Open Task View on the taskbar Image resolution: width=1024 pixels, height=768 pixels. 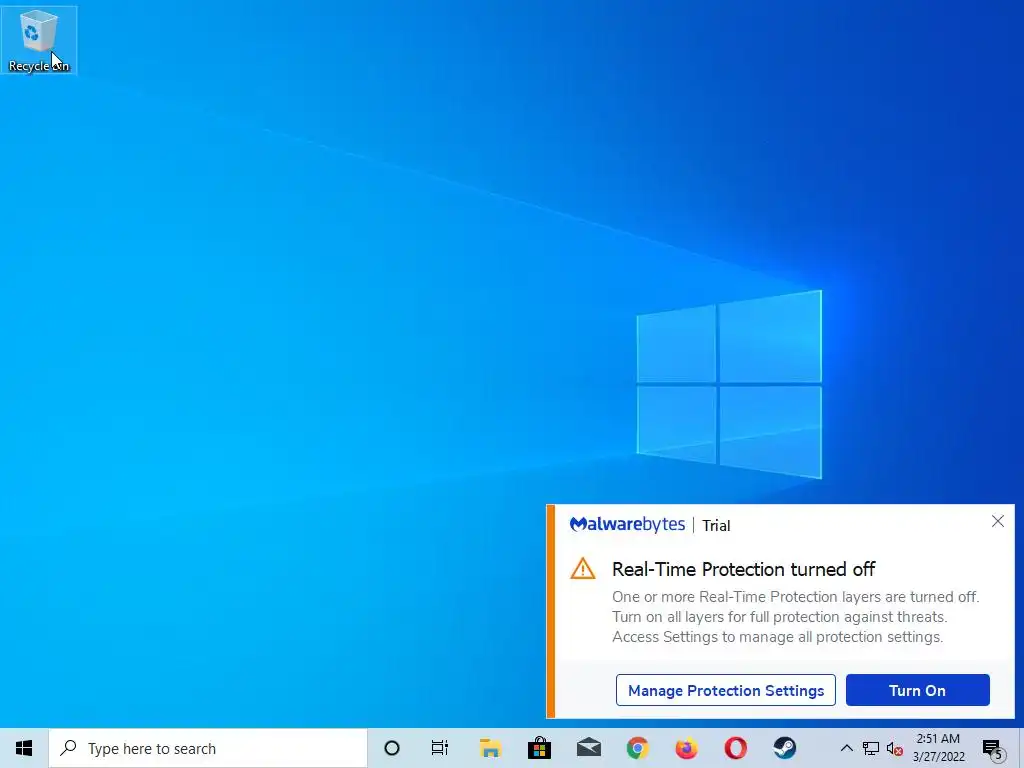[x=440, y=748]
